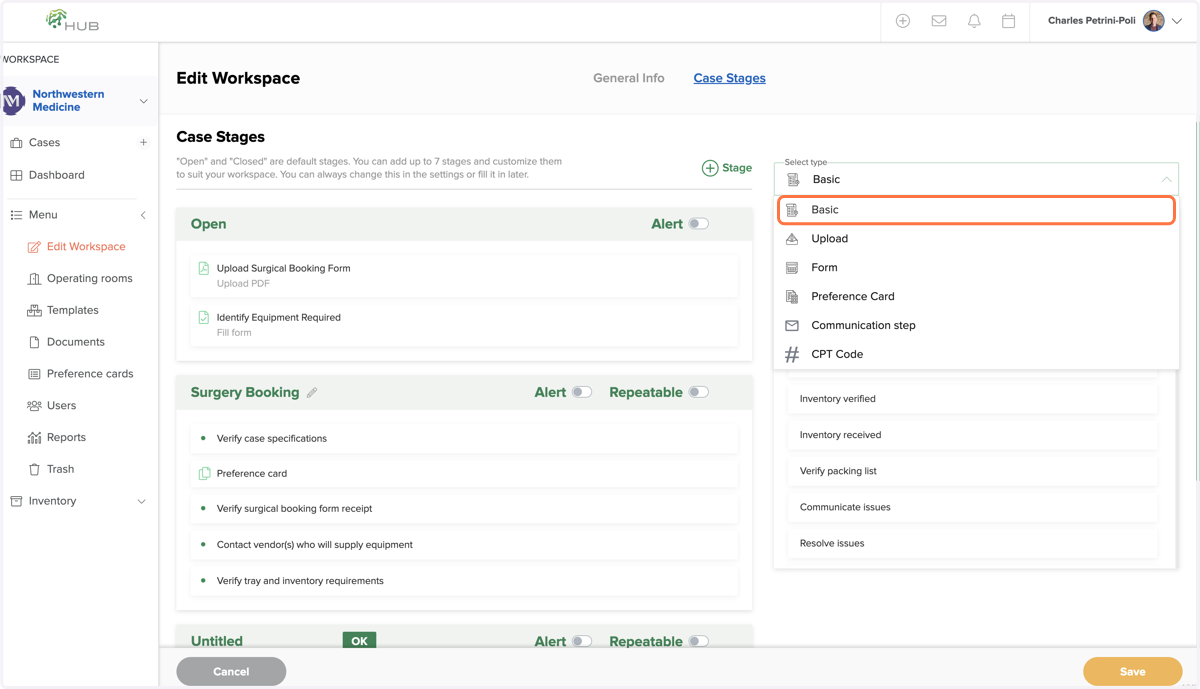Image resolution: width=1200 pixels, height=689 pixels.
Task: Toggle Alert for Surgery Booking stage
Action: click(x=581, y=392)
